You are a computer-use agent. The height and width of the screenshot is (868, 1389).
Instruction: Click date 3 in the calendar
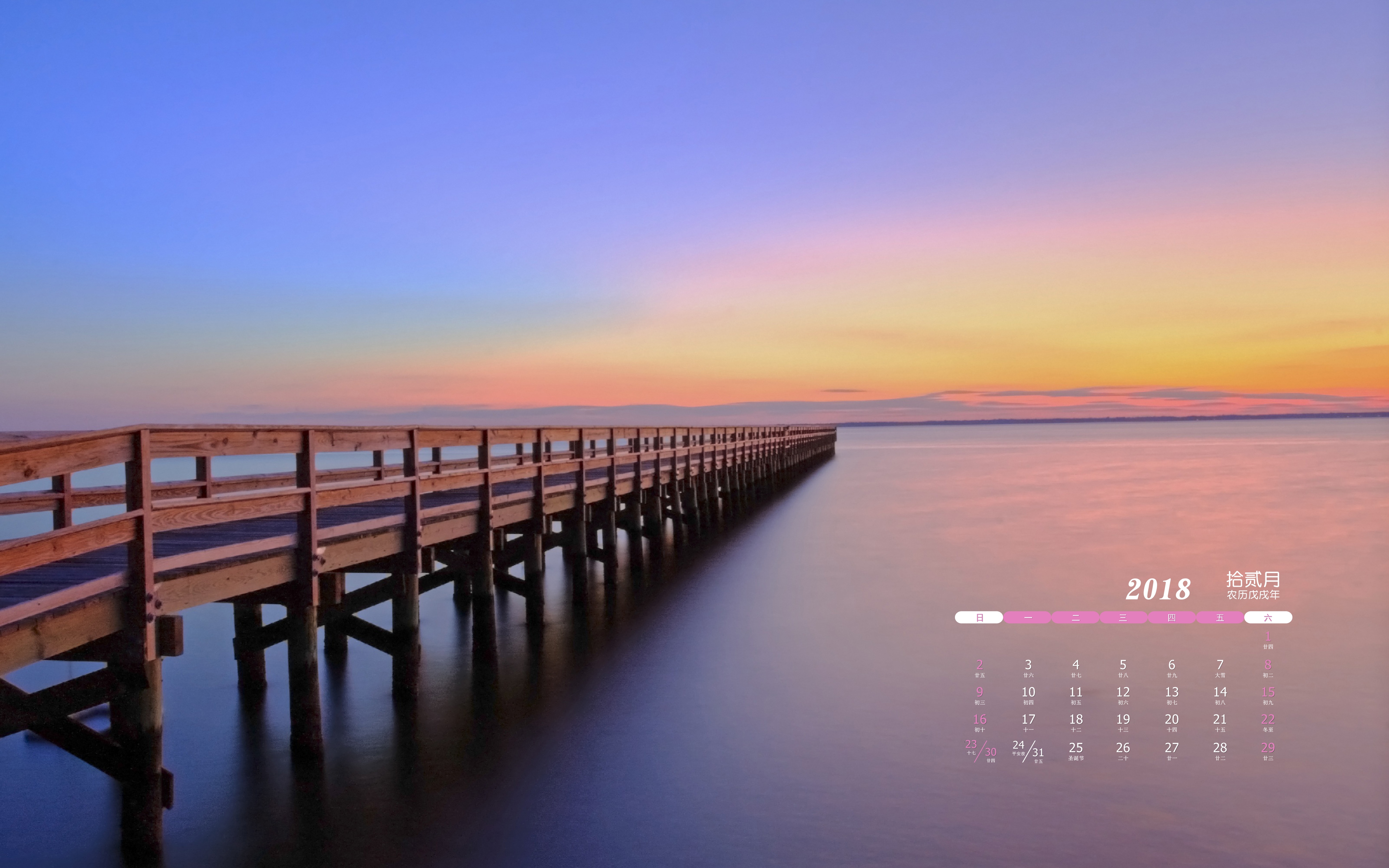[x=1028, y=665]
